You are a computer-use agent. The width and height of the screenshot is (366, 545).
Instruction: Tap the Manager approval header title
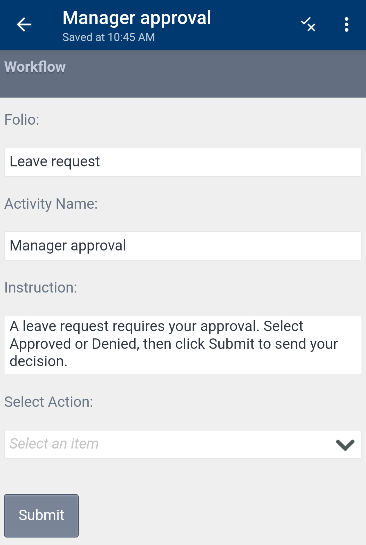[x=137, y=18]
